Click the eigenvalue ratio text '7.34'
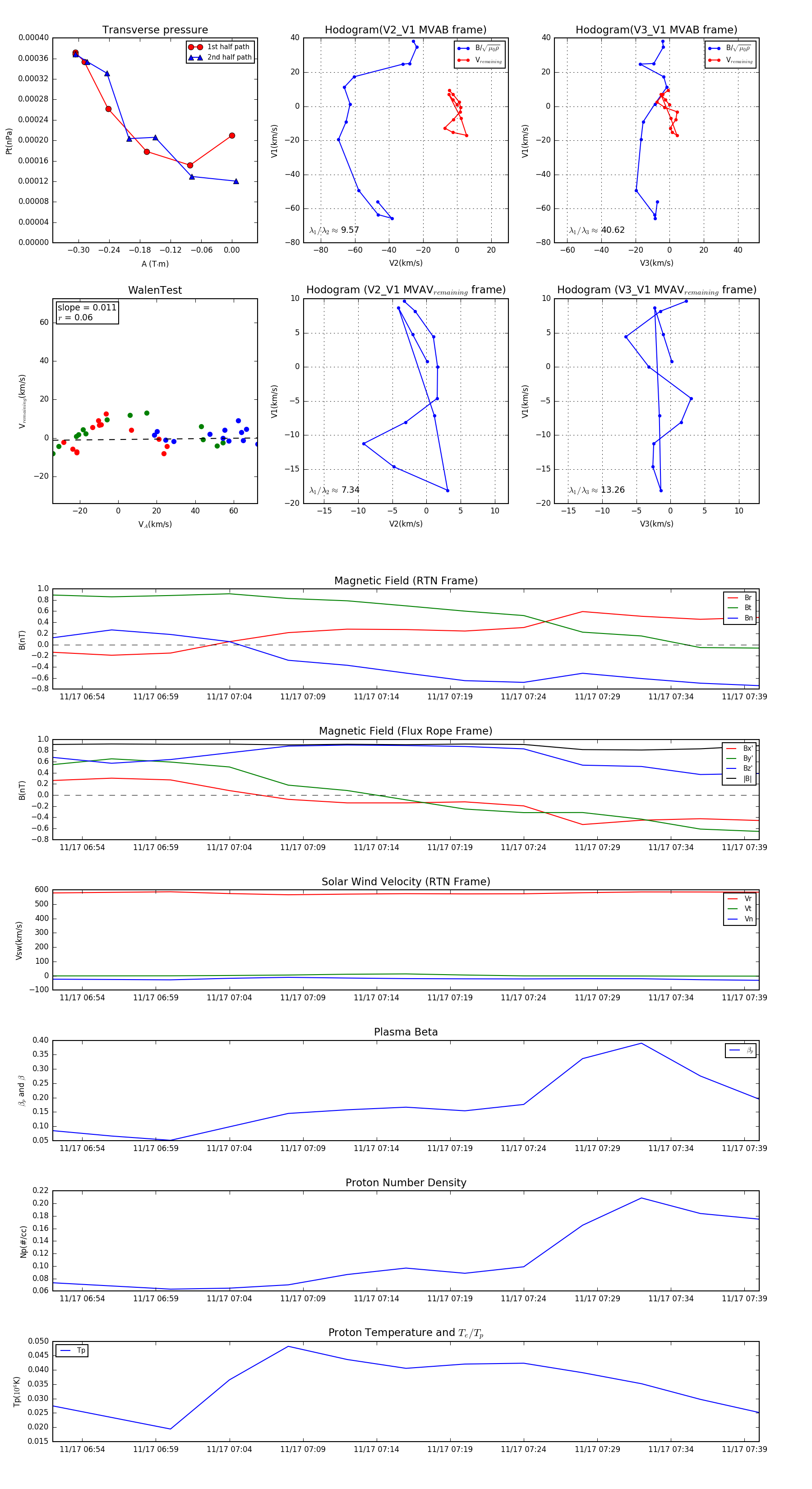Image resolution: width=812 pixels, height=1489 pixels. 350,490
